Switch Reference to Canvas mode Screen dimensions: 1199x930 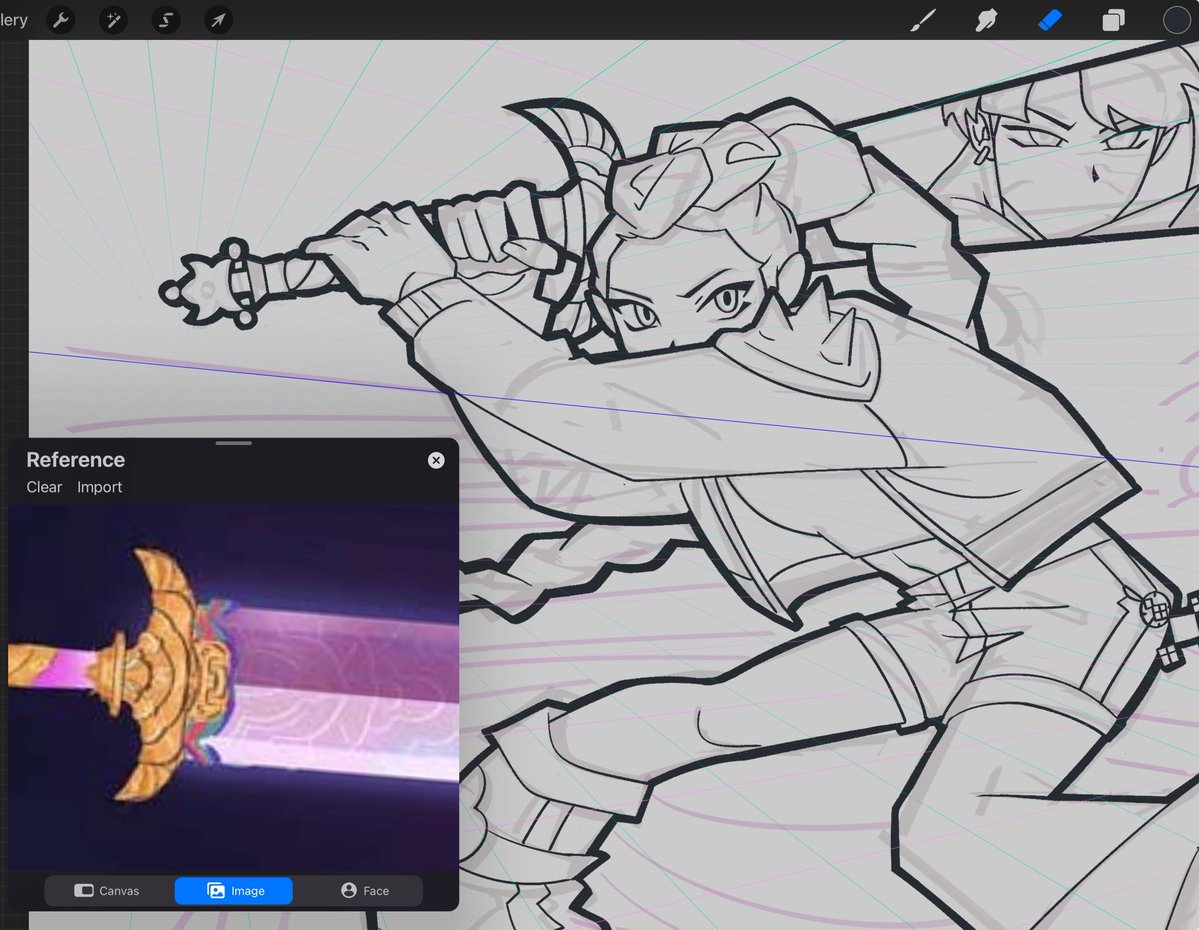tap(107, 890)
